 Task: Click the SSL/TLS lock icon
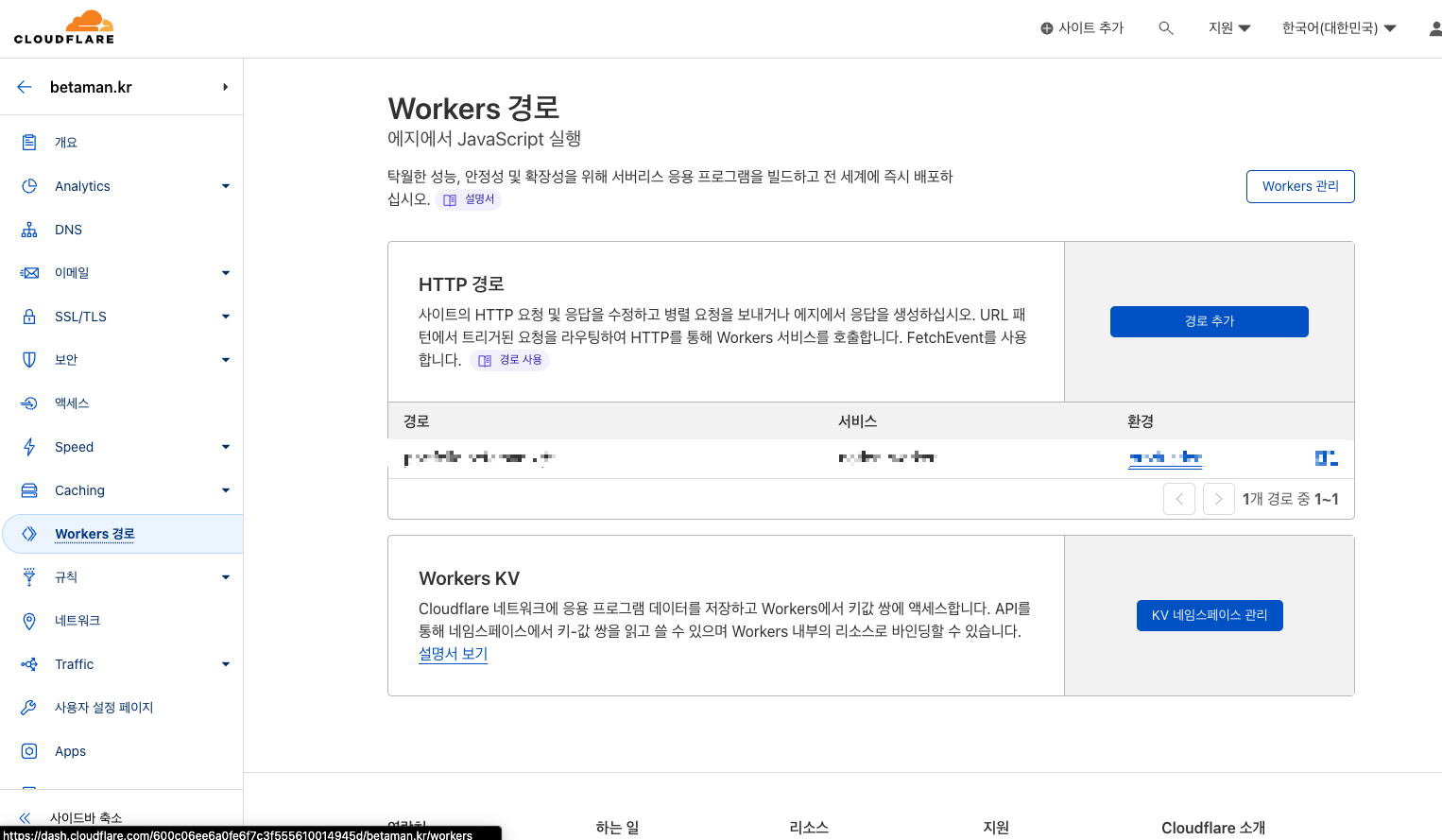point(29,317)
